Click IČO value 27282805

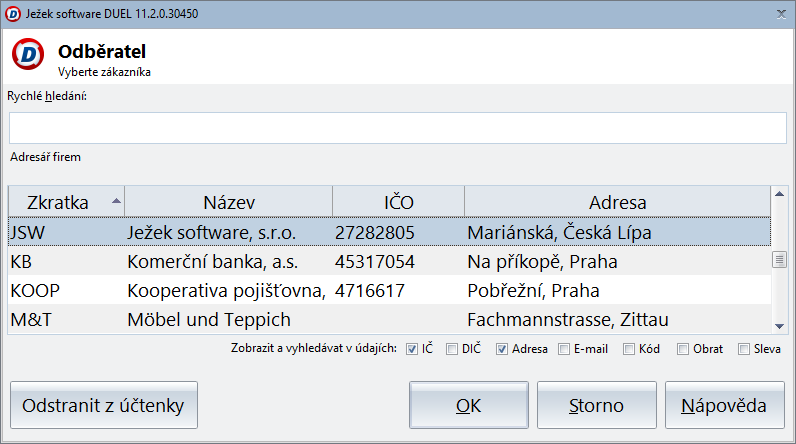(375, 232)
